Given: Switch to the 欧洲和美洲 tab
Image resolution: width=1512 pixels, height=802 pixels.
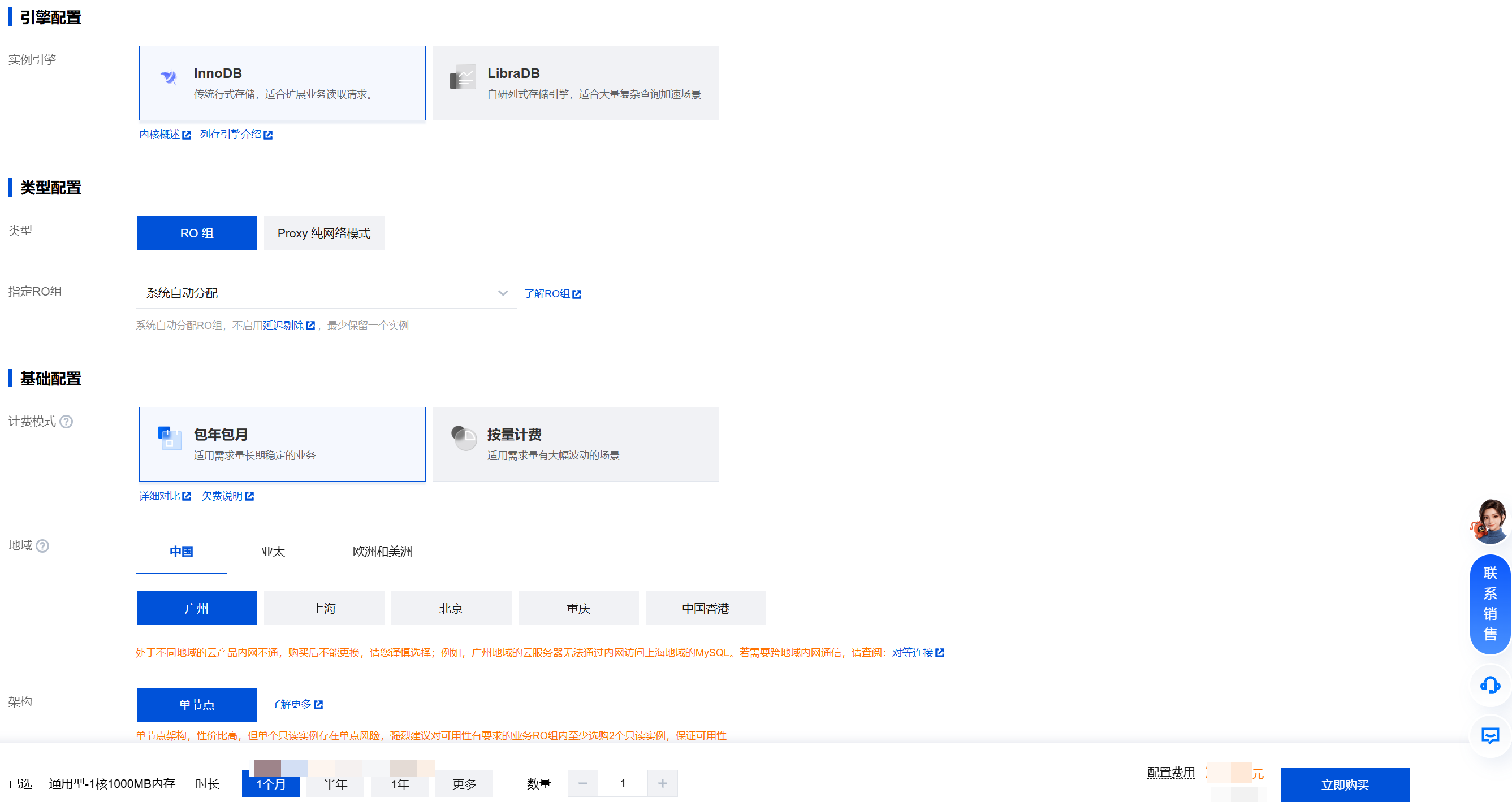Looking at the screenshot, I should point(382,552).
